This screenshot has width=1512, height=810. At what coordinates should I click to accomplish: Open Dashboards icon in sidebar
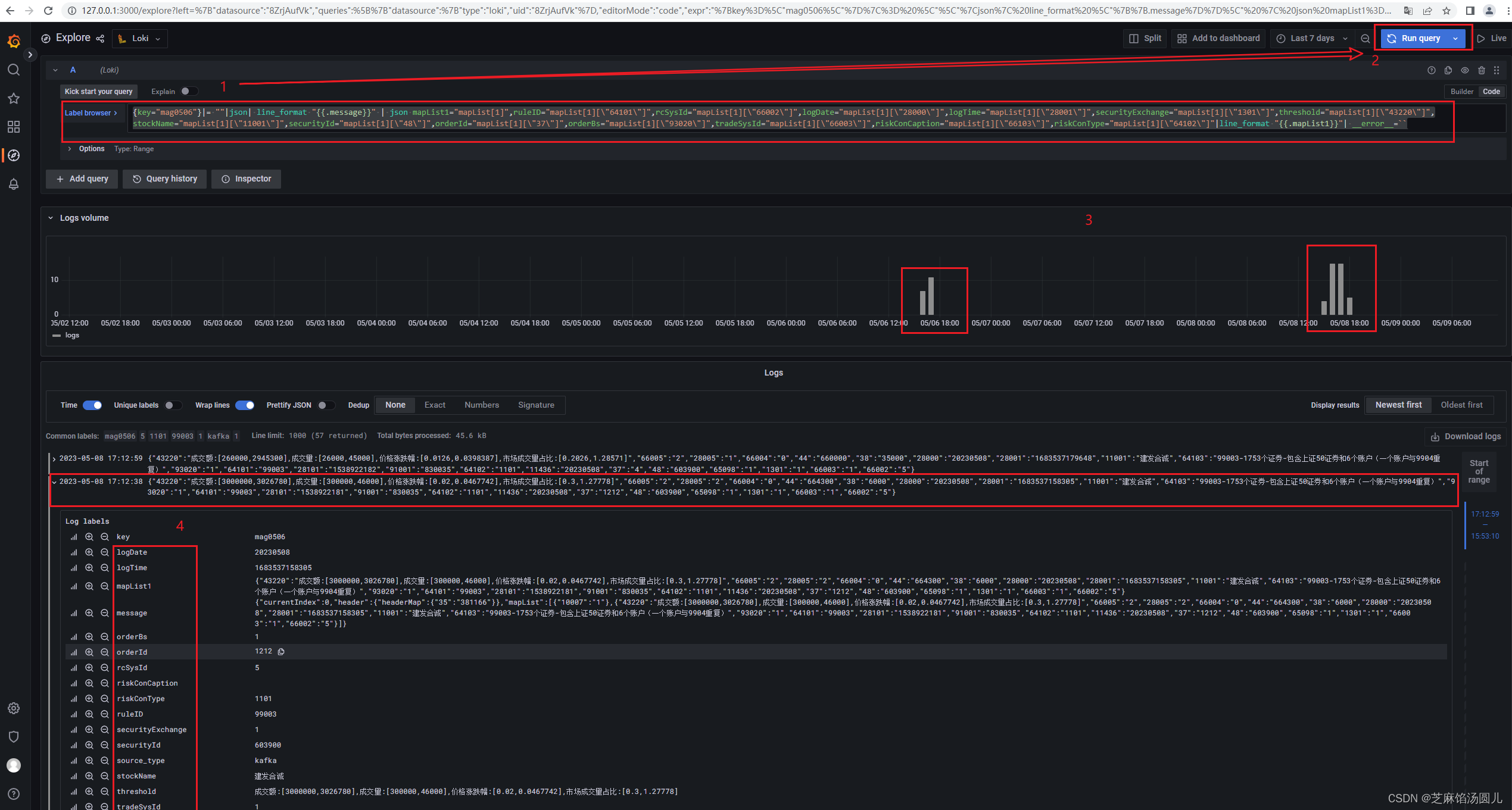pyautogui.click(x=14, y=127)
